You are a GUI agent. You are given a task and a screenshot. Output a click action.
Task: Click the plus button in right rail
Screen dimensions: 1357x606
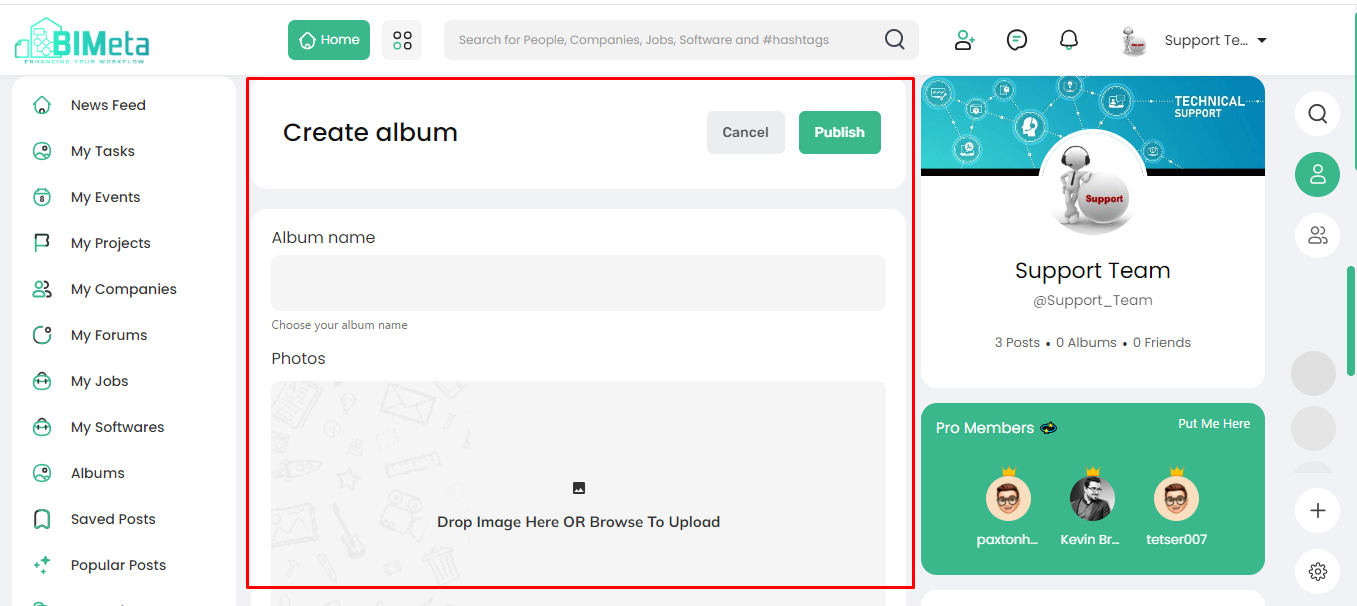pos(1318,511)
